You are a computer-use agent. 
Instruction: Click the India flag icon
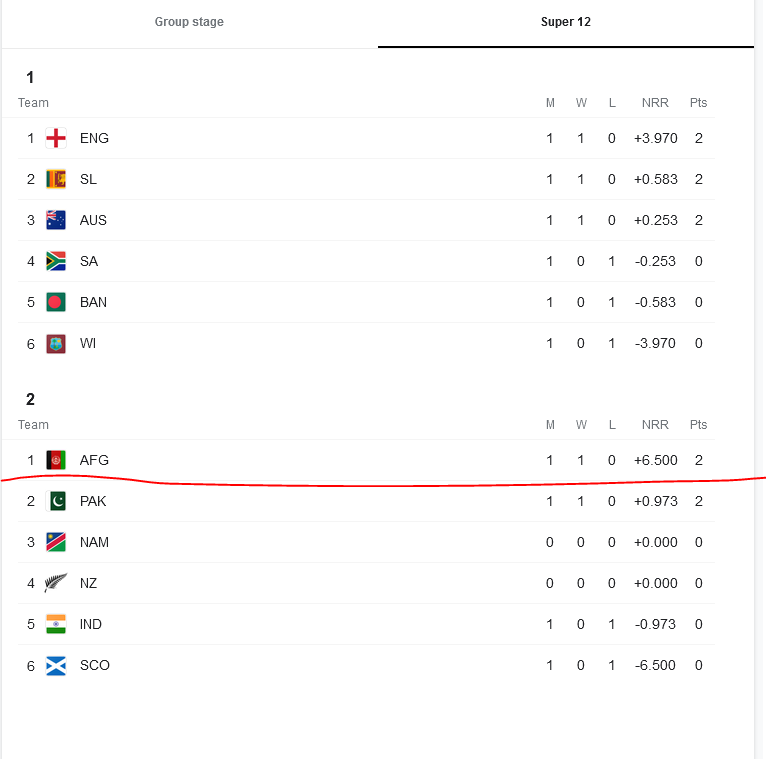point(56,624)
